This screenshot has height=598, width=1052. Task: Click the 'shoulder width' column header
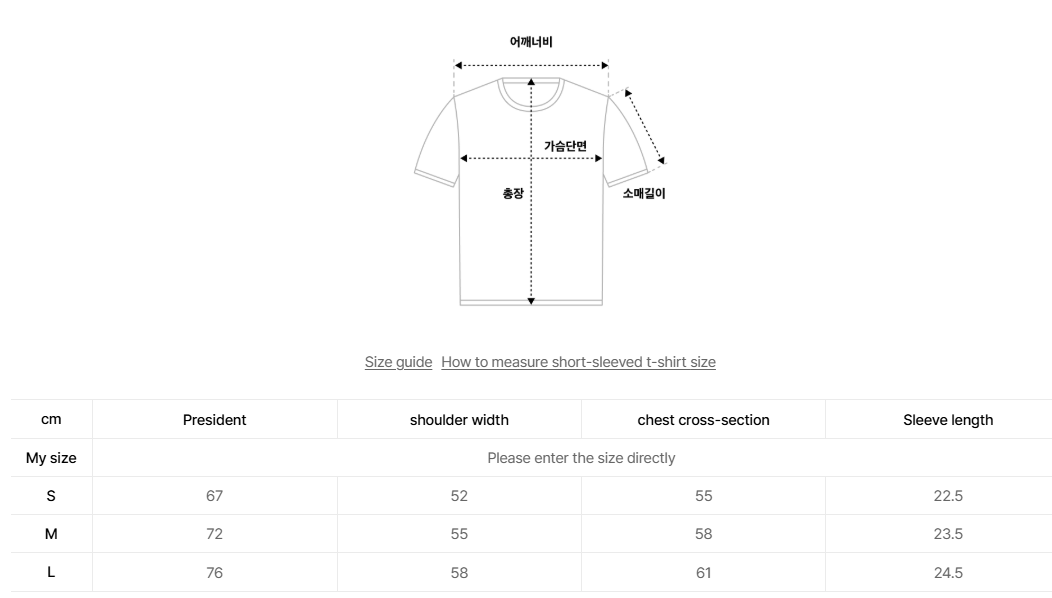tap(459, 420)
